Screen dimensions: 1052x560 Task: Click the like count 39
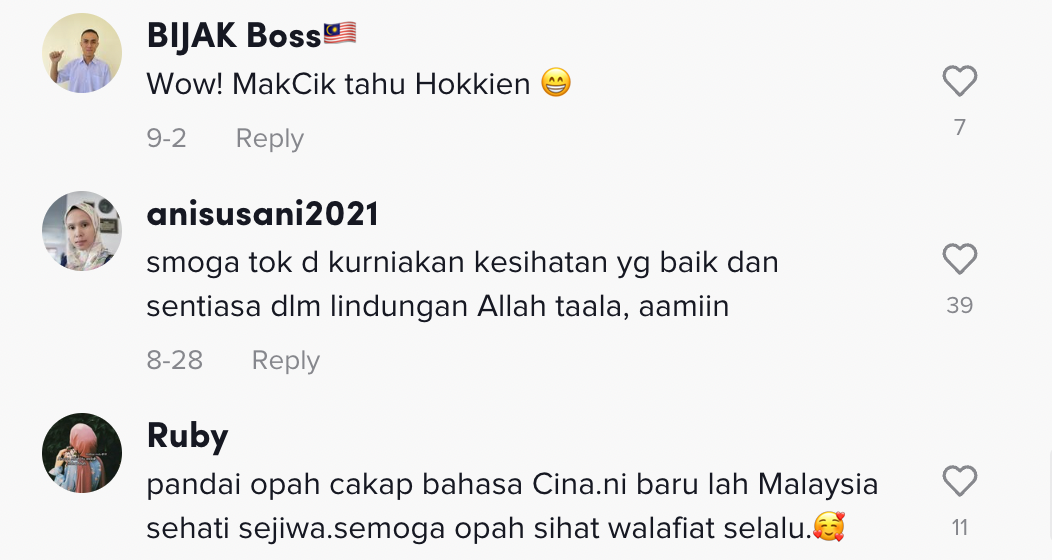[x=959, y=305]
